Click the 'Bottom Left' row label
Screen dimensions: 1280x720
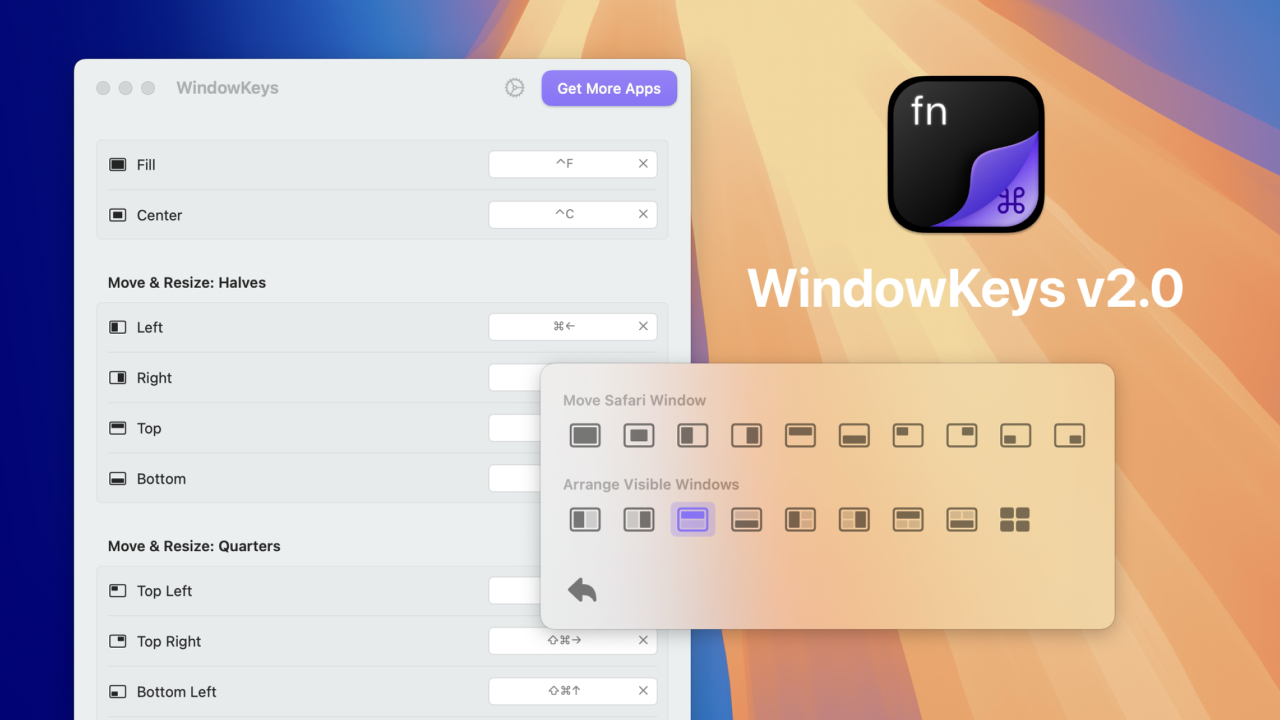(x=177, y=692)
